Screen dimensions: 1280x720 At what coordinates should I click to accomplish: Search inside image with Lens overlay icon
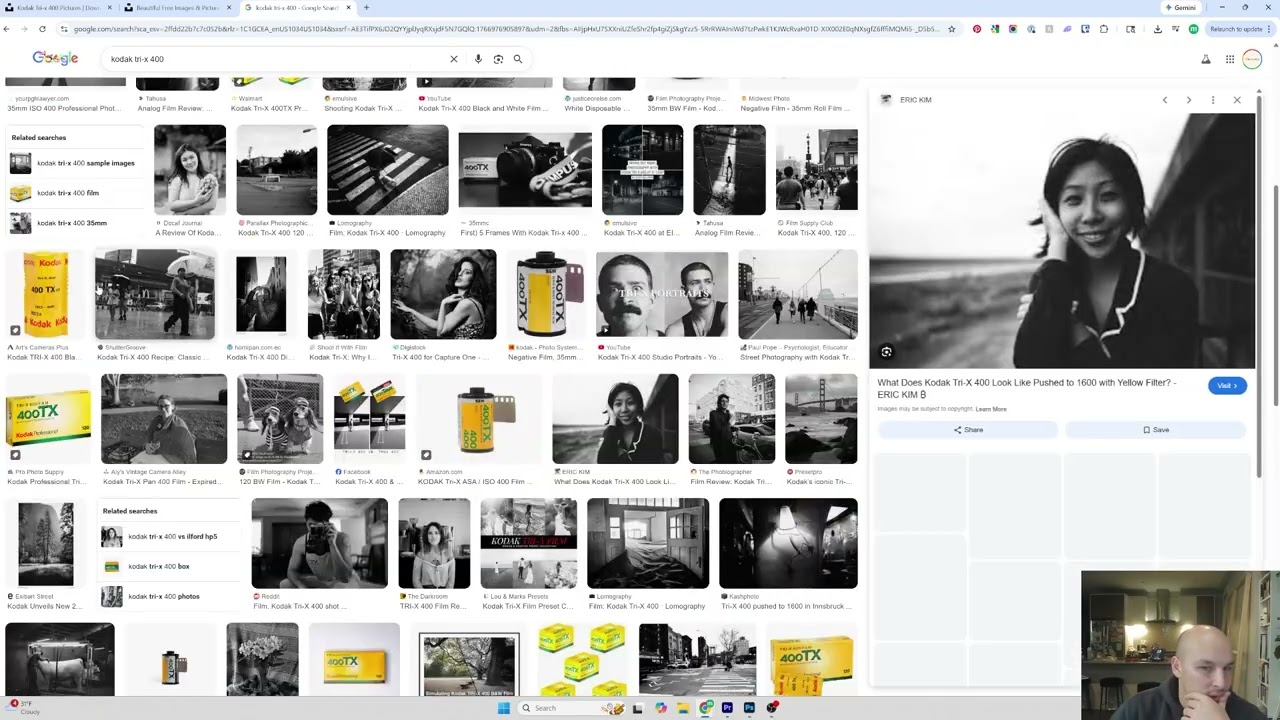tap(886, 352)
